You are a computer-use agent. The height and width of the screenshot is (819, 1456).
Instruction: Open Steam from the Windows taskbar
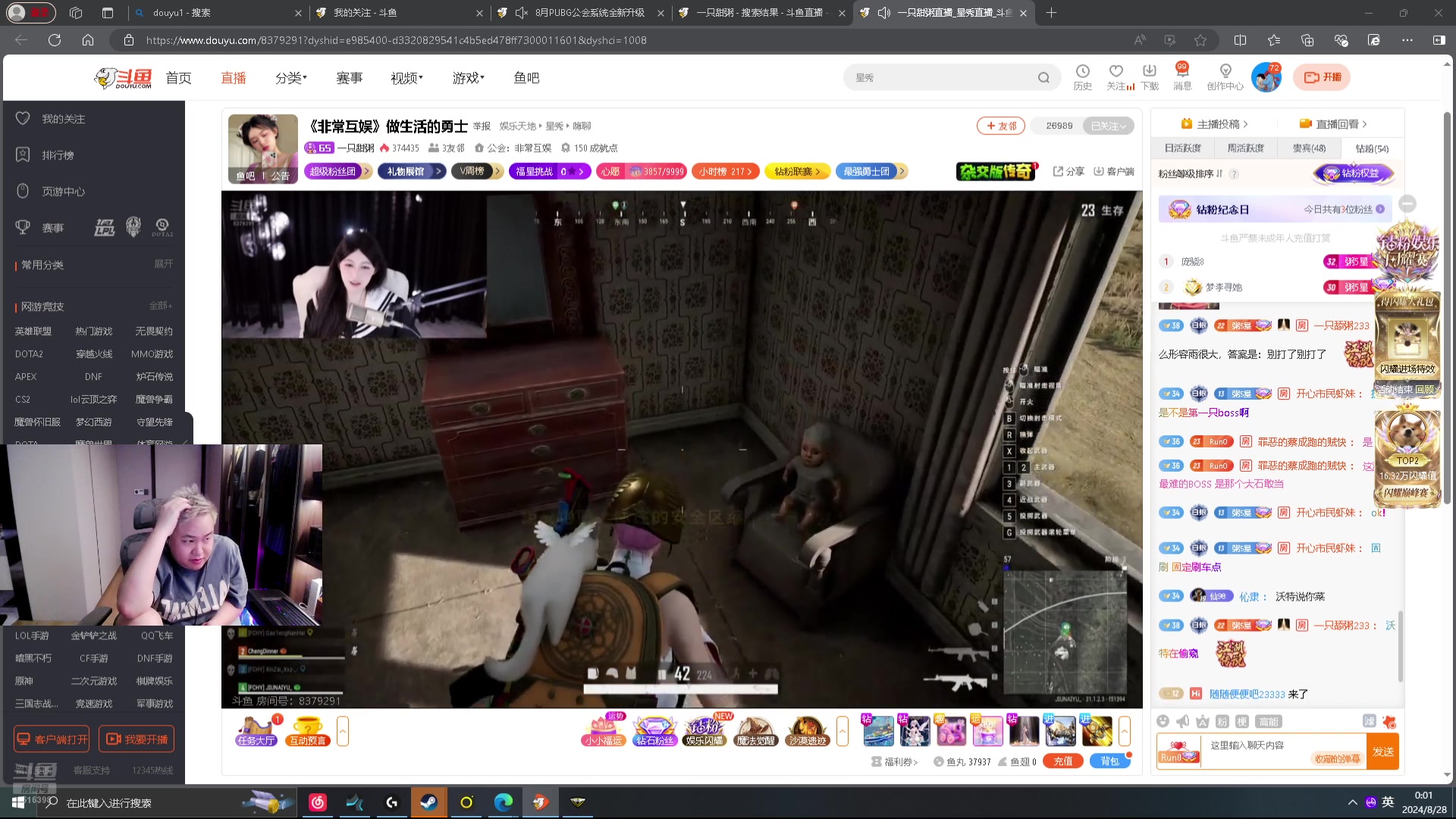pos(429,802)
